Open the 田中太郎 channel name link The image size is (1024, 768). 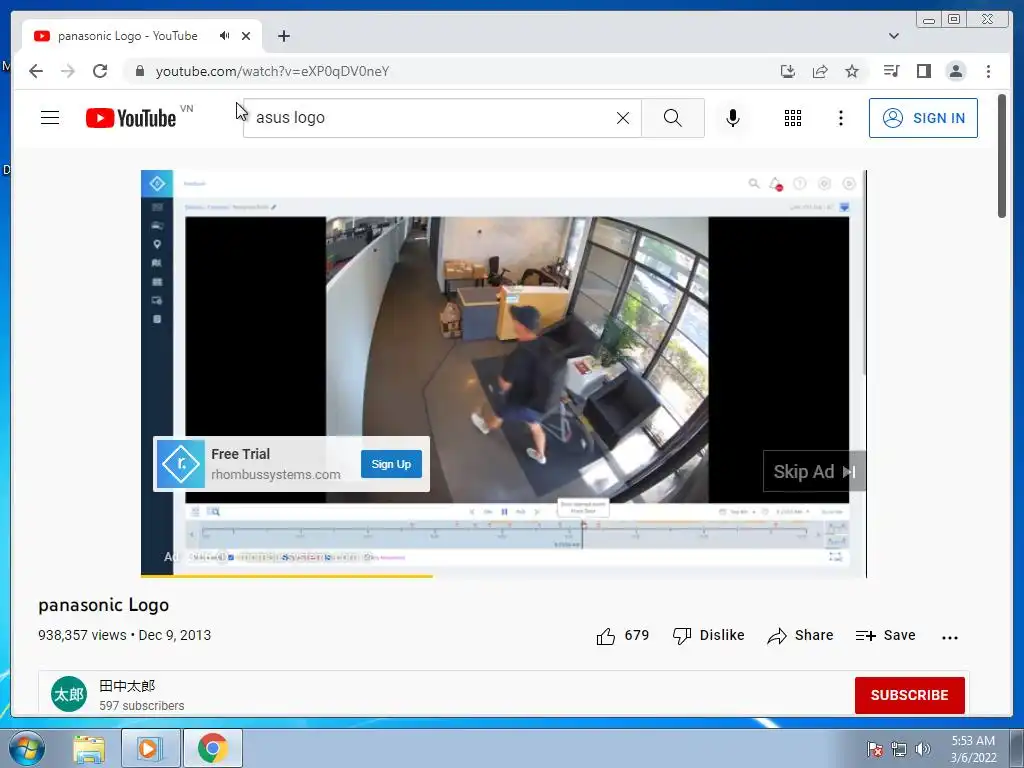[x=127, y=686]
